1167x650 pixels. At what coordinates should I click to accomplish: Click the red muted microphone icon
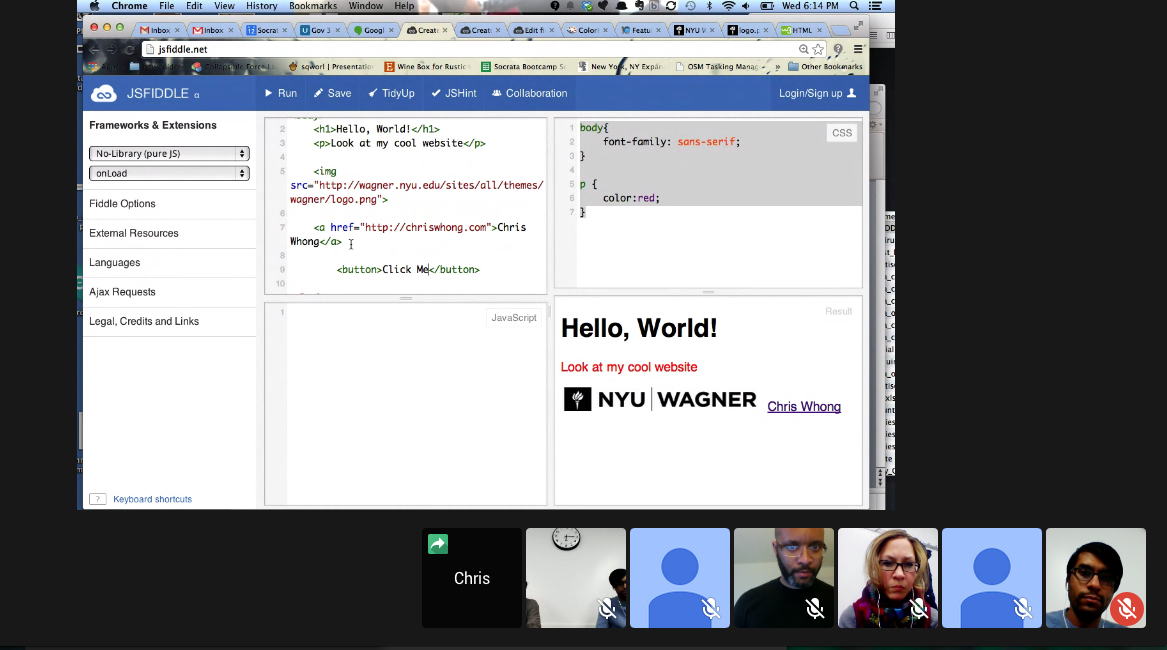(1126, 607)
